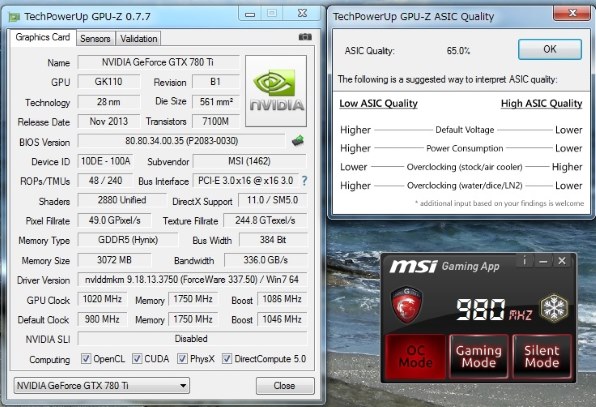The width and height of the screenshot is (596, 407).
Task: Click the Revision field showing B1
Action: tap(216, 82)
